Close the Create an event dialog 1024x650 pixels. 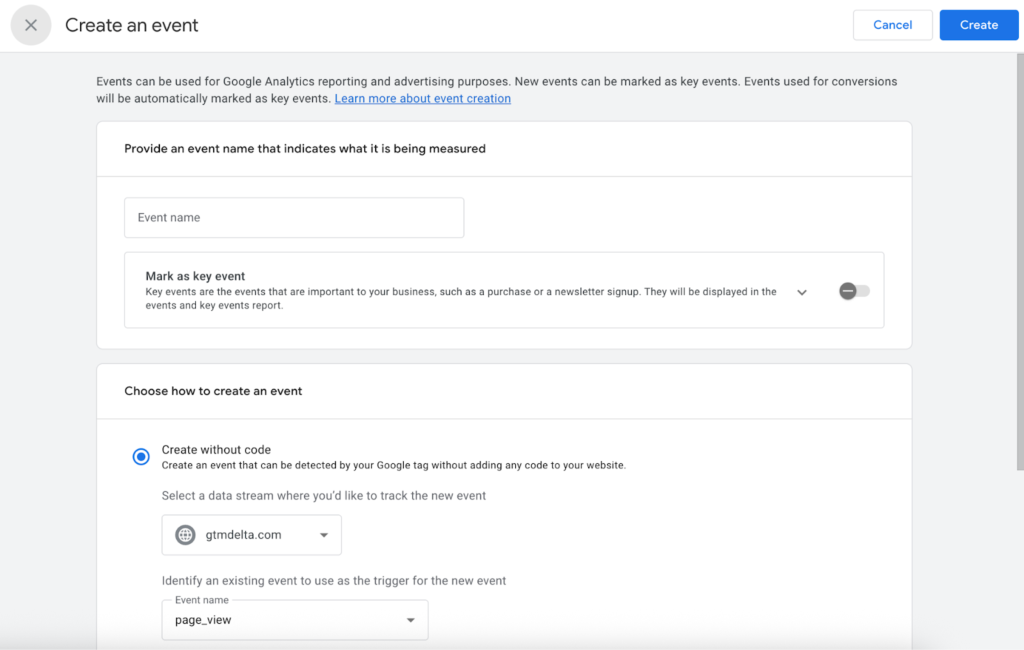pos(31,26)
